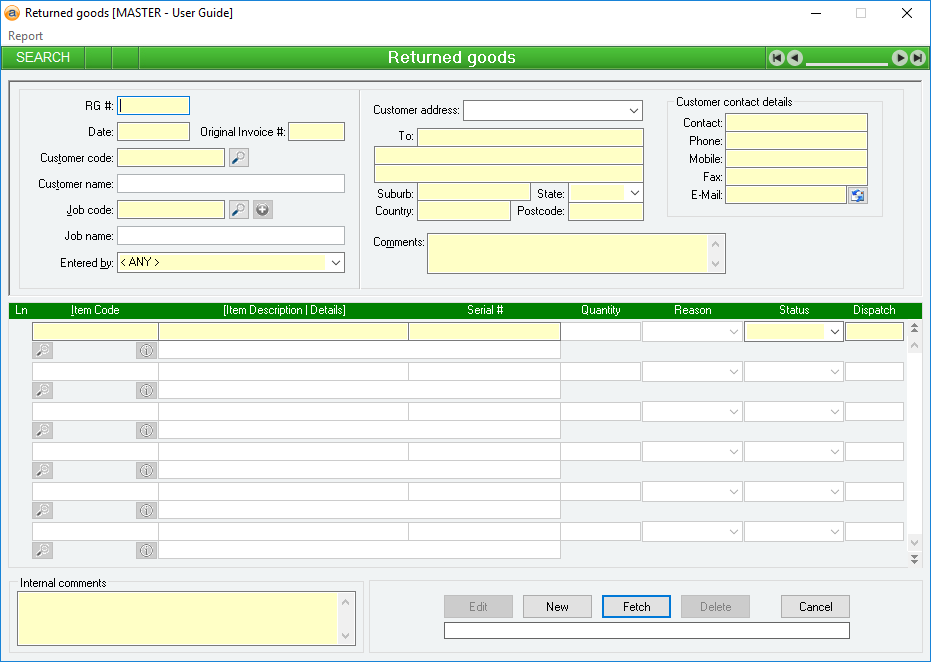Open the Report menu
931x662 pixels.
pyautogui.click(x=26, y=36)
